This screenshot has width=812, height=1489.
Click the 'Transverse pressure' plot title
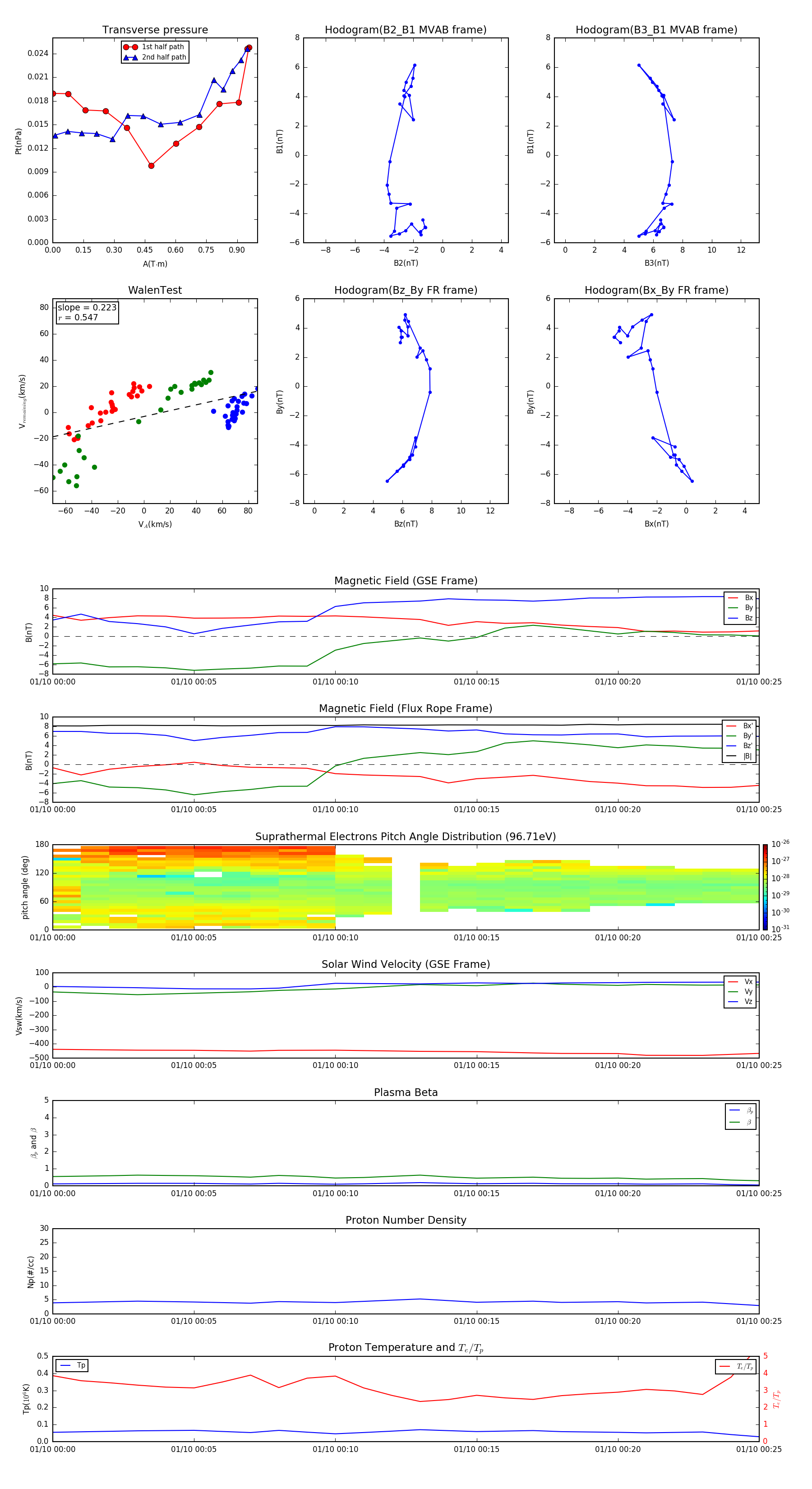tap(155, 30)
